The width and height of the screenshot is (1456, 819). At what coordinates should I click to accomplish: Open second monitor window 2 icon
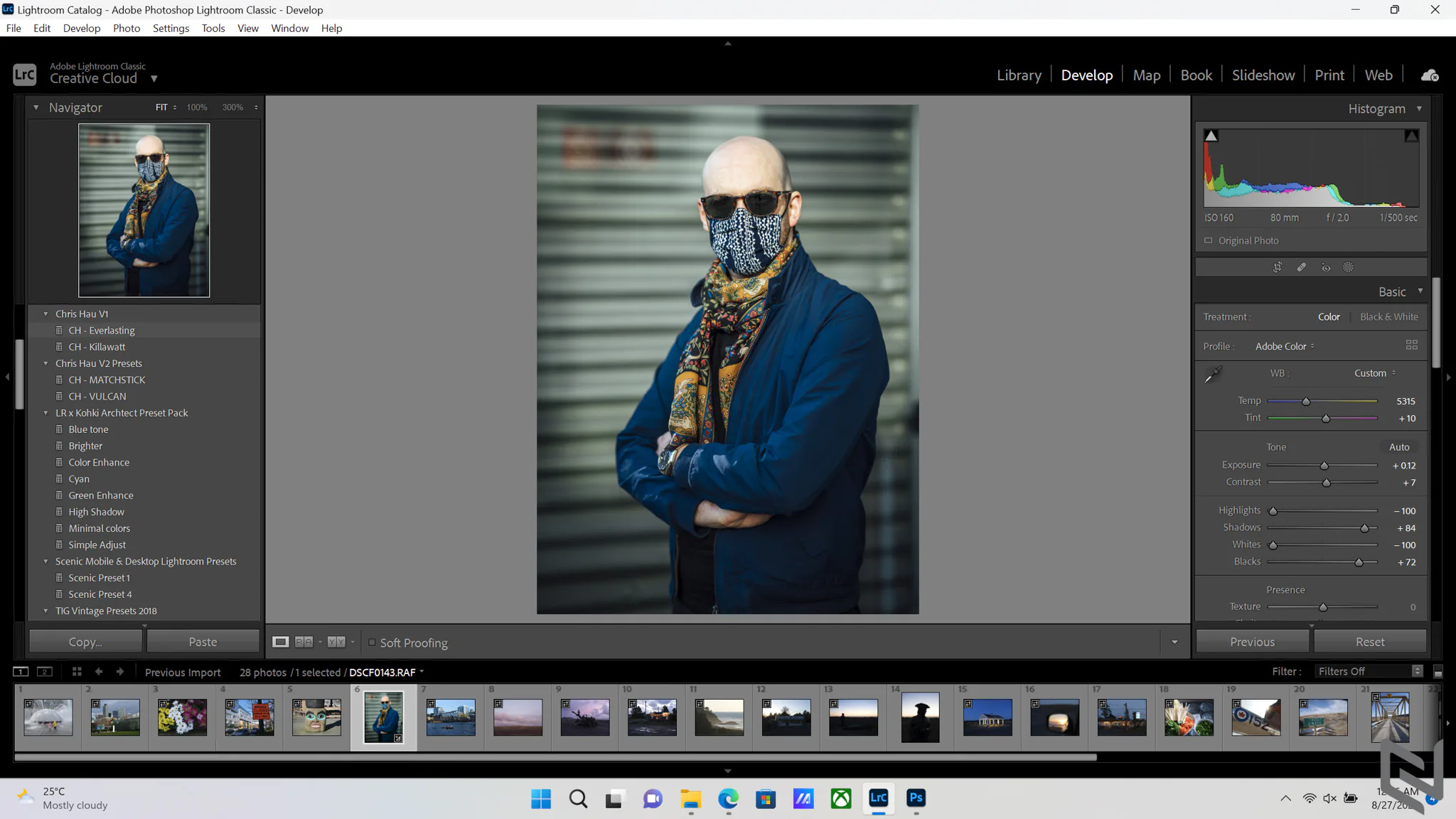(x=45, y=672)
